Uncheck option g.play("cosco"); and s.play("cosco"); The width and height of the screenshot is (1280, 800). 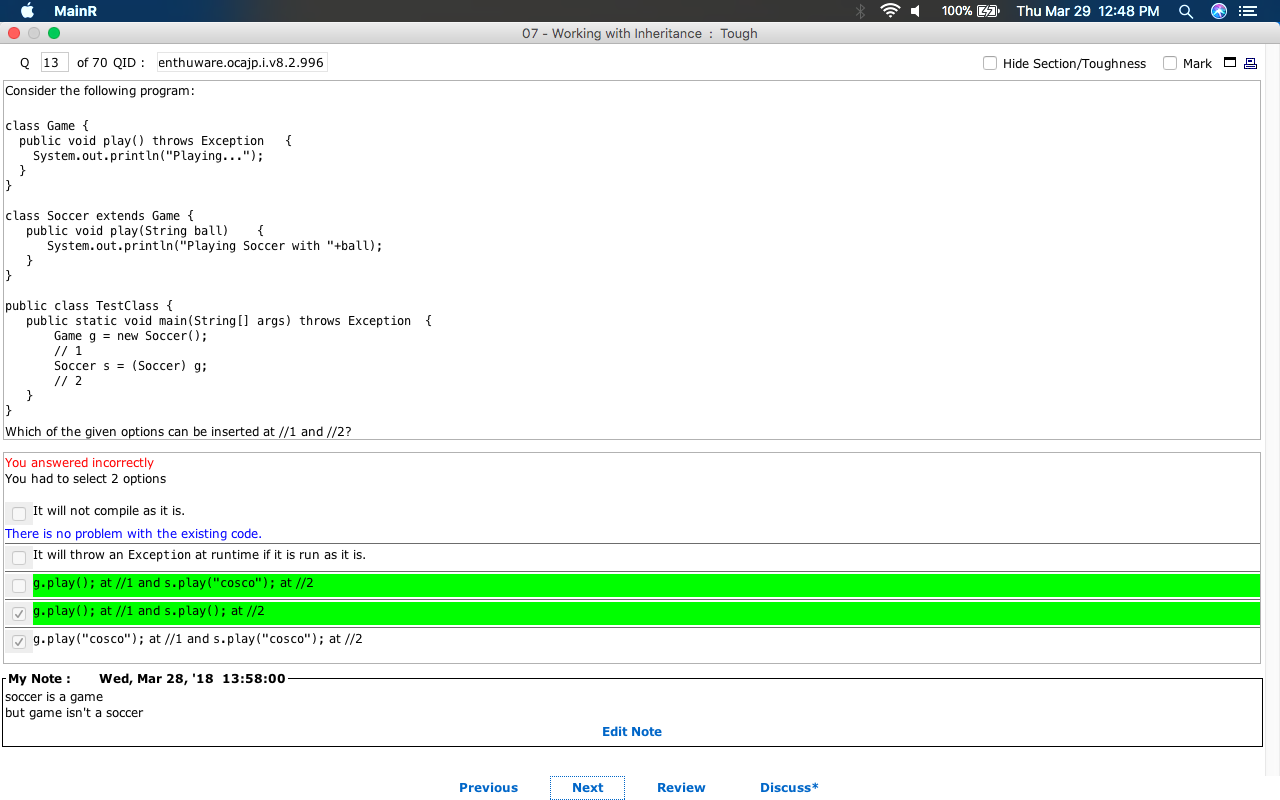19,642
